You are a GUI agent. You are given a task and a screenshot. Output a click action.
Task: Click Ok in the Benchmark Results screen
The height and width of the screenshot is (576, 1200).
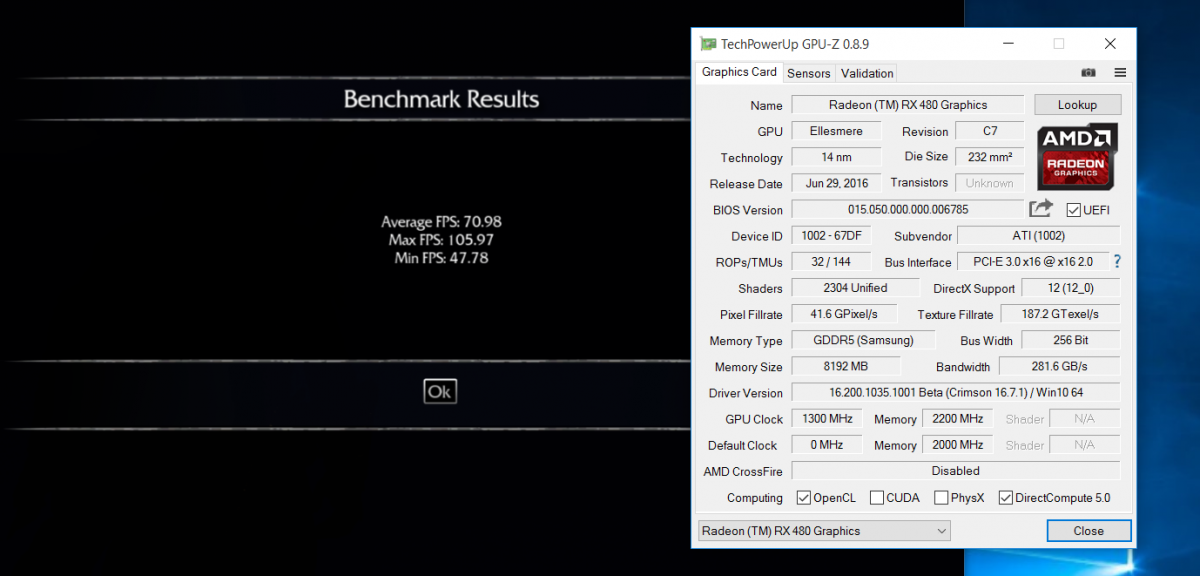[439, 391]
